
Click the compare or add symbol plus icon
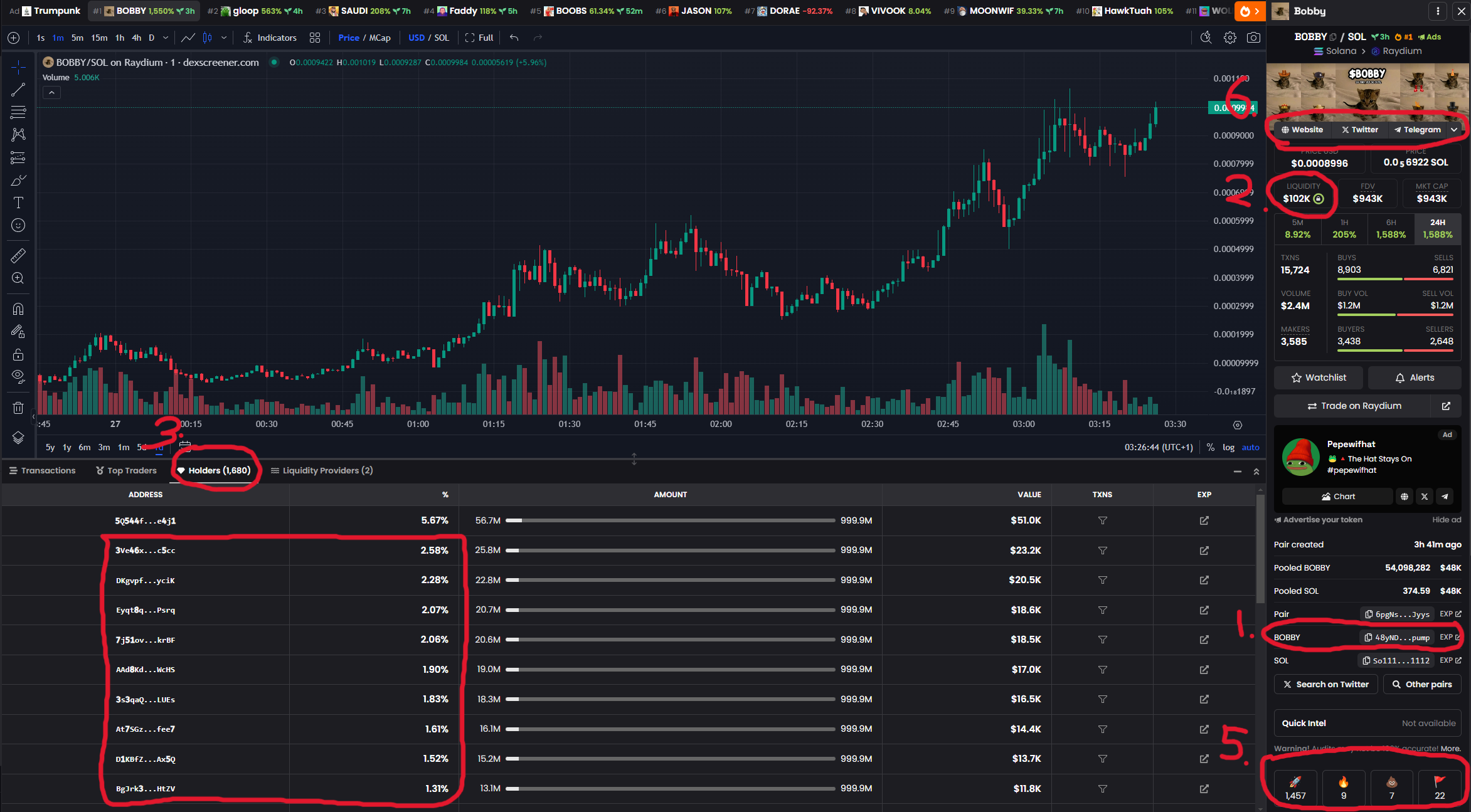click(x=13, y=38)
